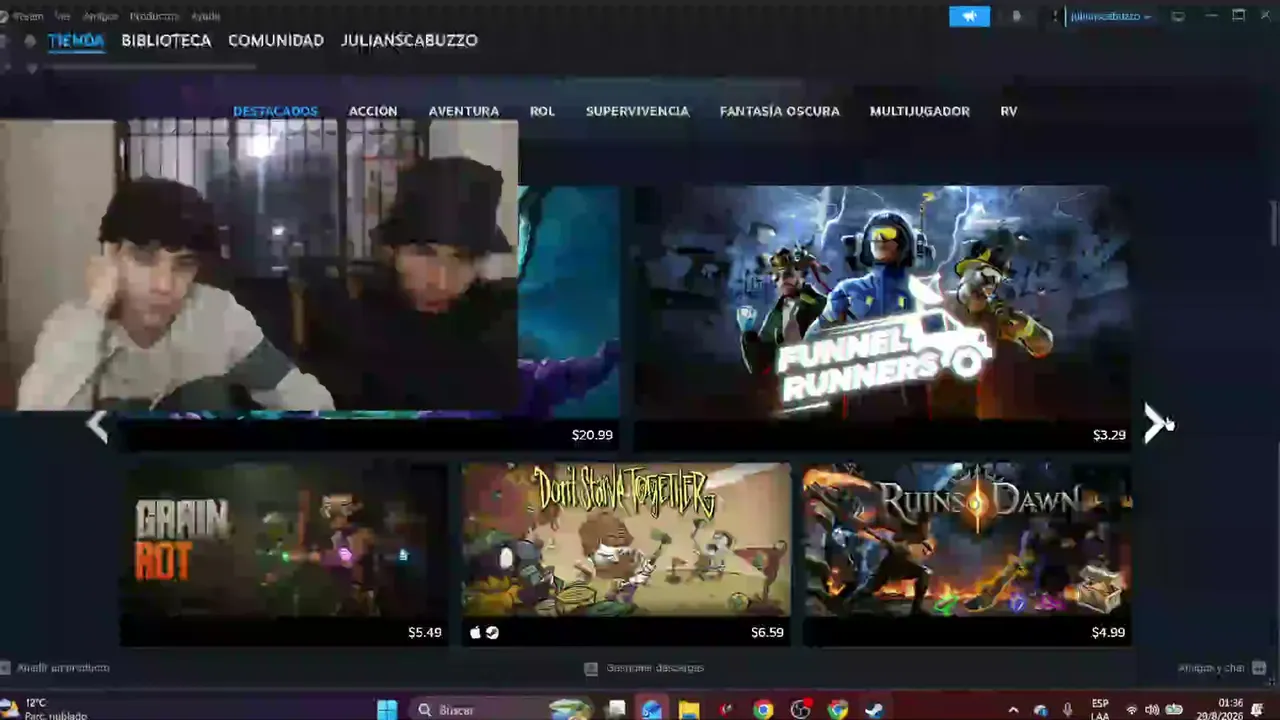Click the Añadir un producto plus icon
Viewport: 1280px width, 720px height.
(5, 667)
